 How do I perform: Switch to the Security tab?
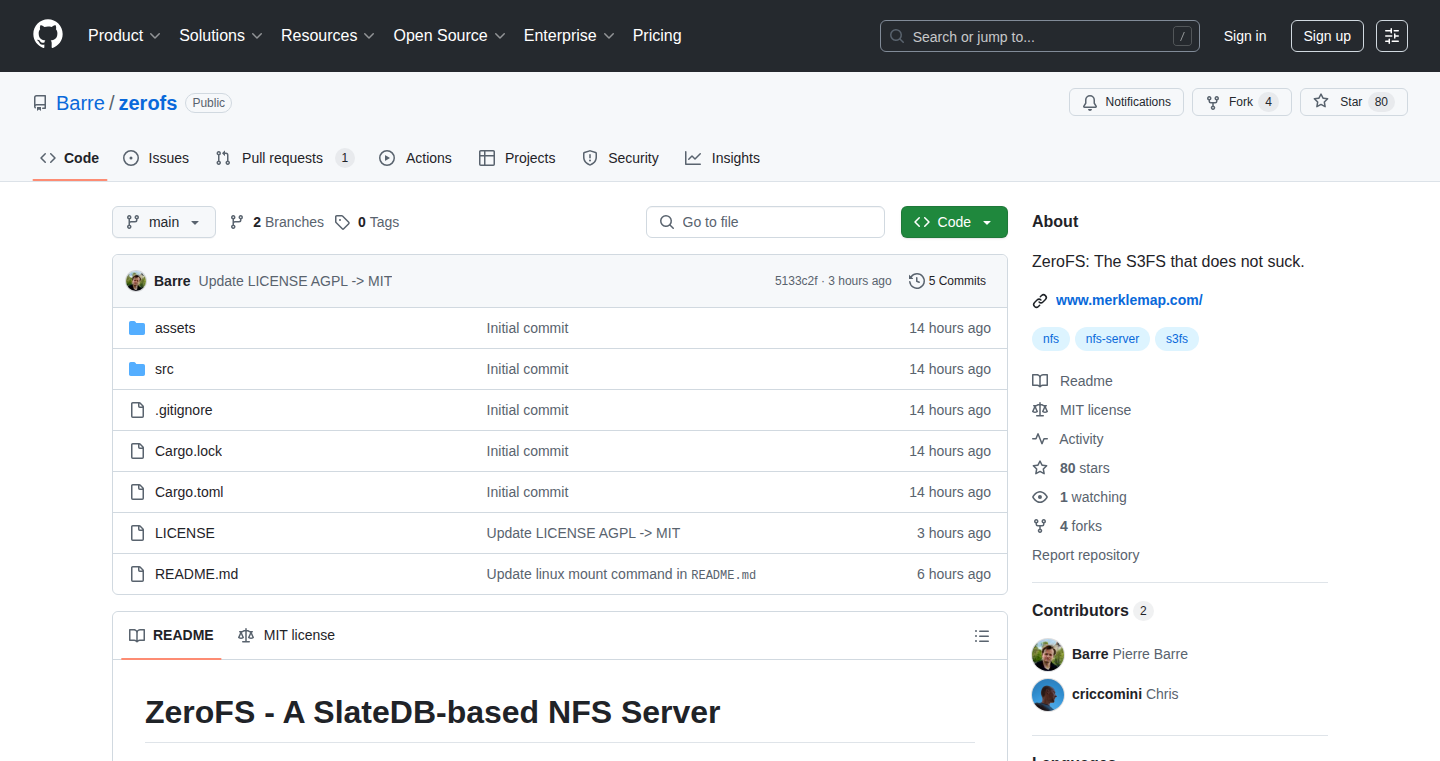tap(621, 158)
